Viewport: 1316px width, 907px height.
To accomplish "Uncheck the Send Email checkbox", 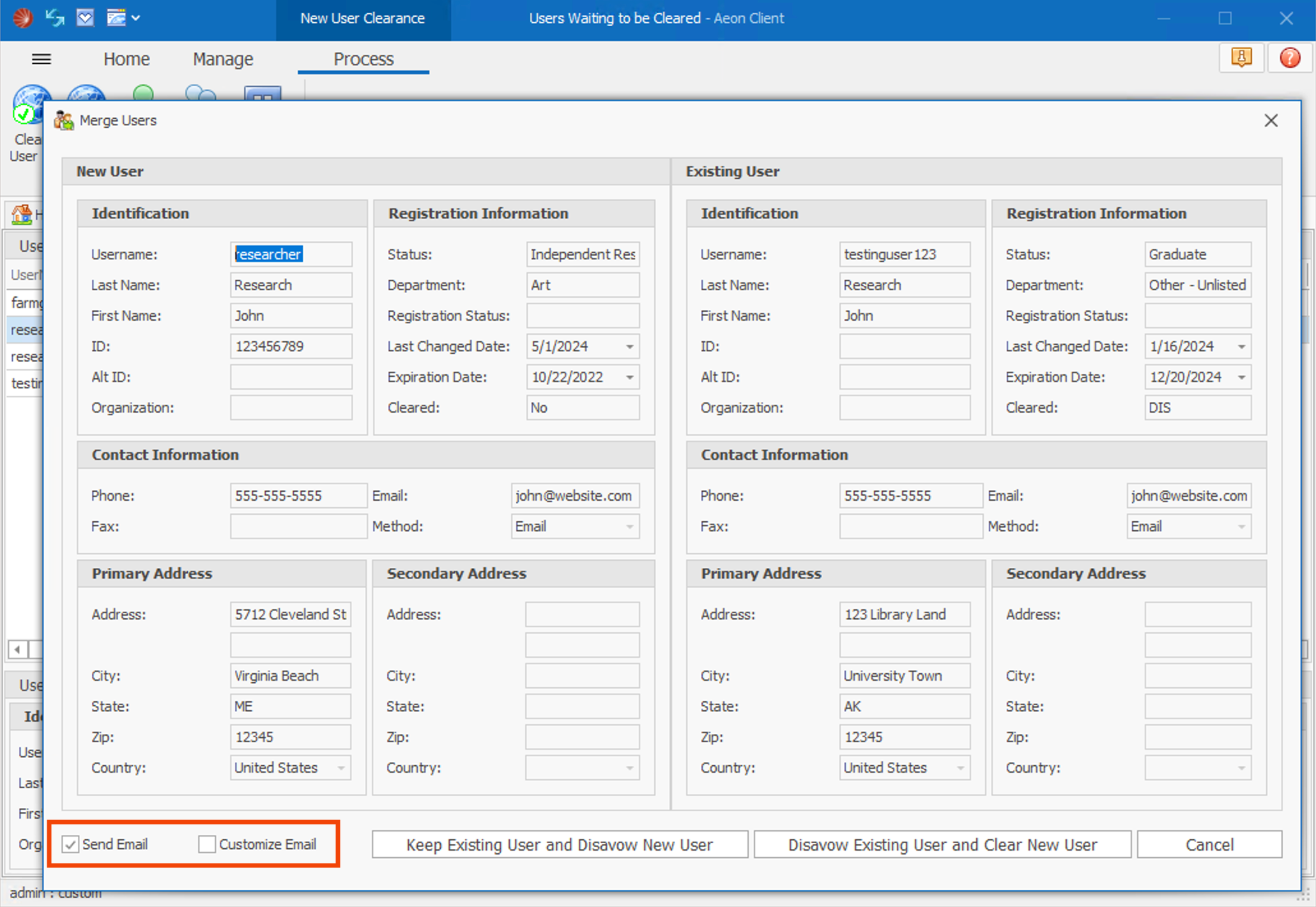I will coord(70,844).
